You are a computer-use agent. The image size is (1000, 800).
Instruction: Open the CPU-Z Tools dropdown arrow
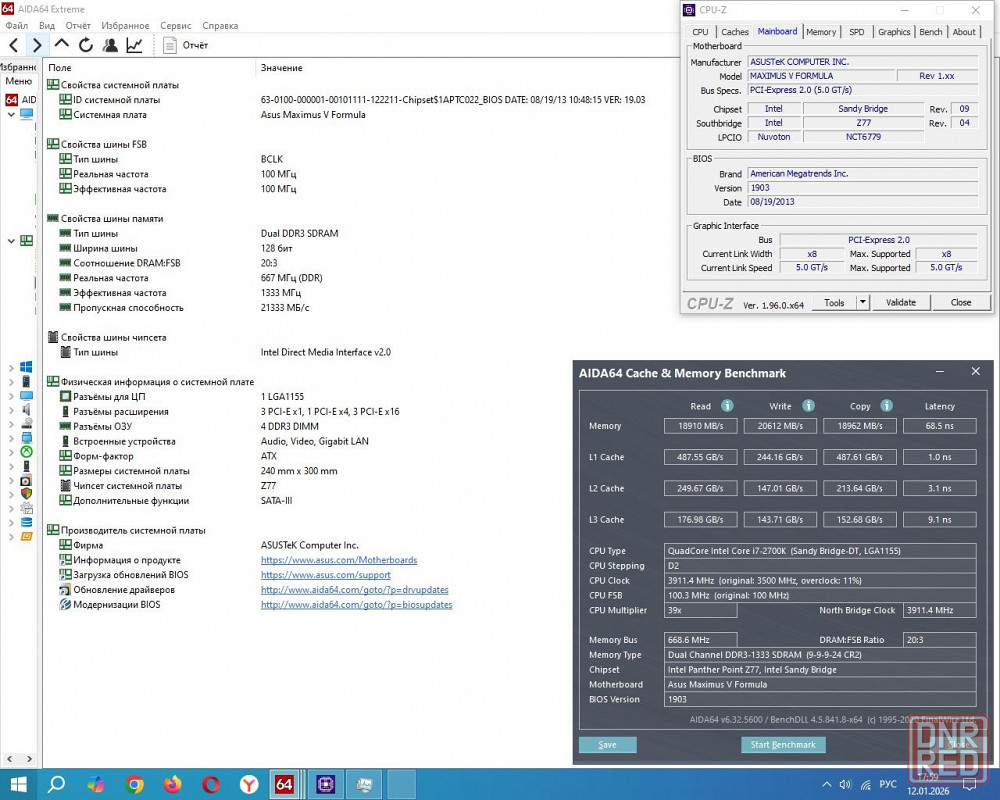pyautogui.click(x=862, y=302)
